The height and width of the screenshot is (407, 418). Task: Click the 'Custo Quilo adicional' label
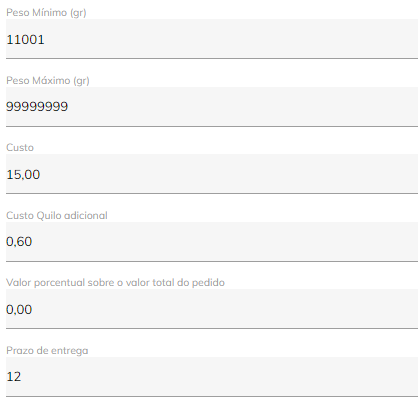coord(57,216)
